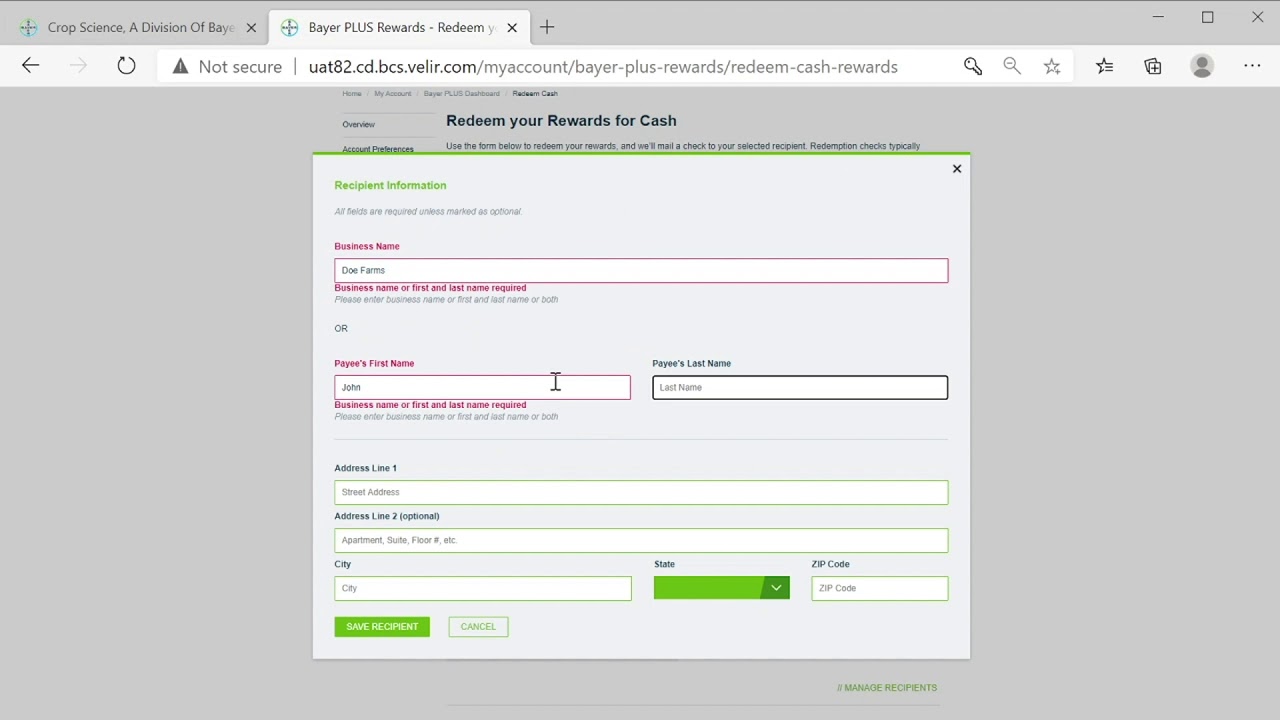1280x720 pixels.
Task: Open a new browser tab
Action: click(x=547, y=27)
